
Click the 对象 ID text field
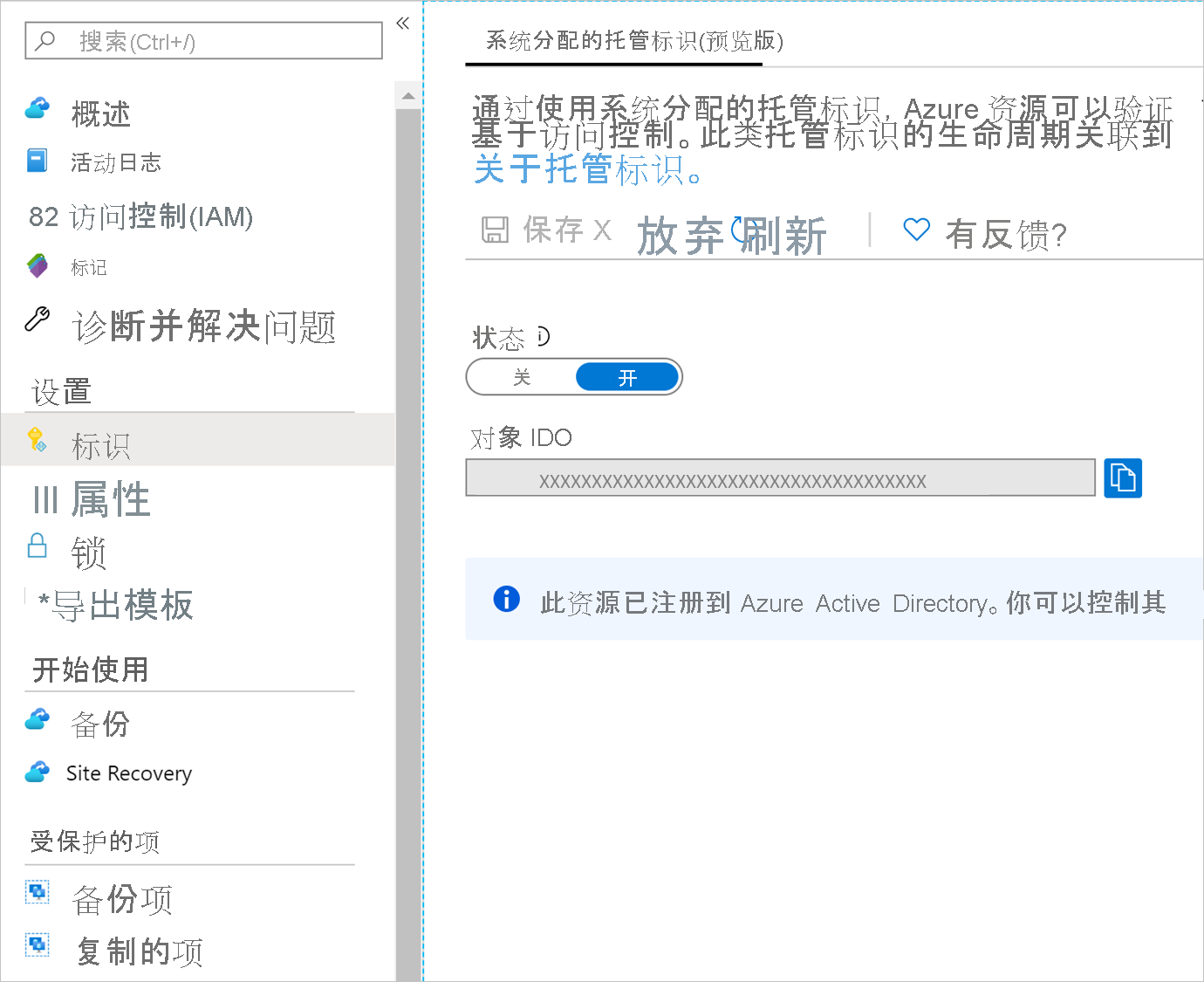click(x=781, y=478)
